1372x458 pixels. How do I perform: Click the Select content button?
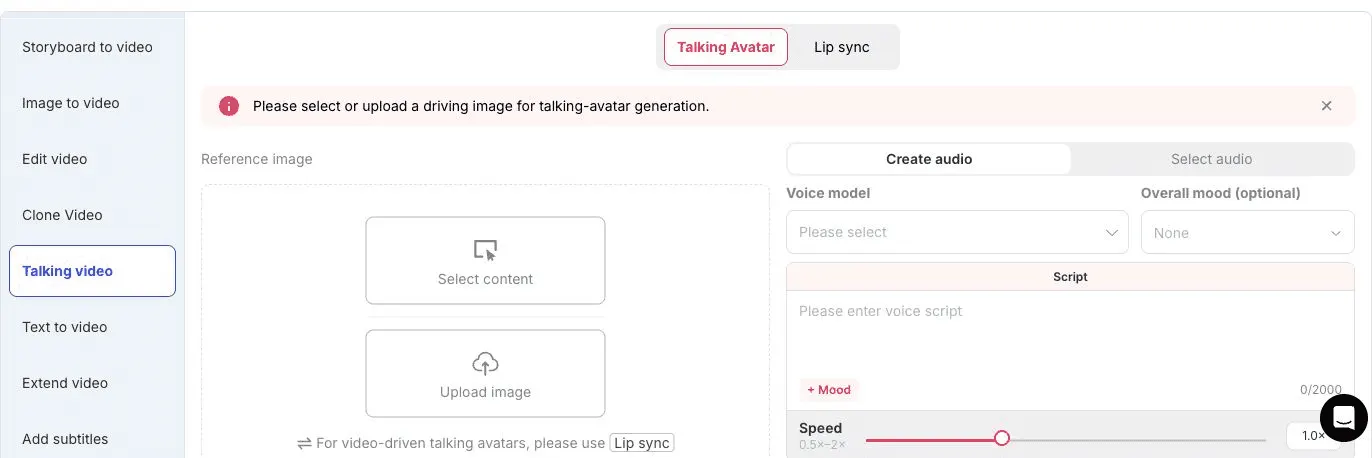point(485,260)
